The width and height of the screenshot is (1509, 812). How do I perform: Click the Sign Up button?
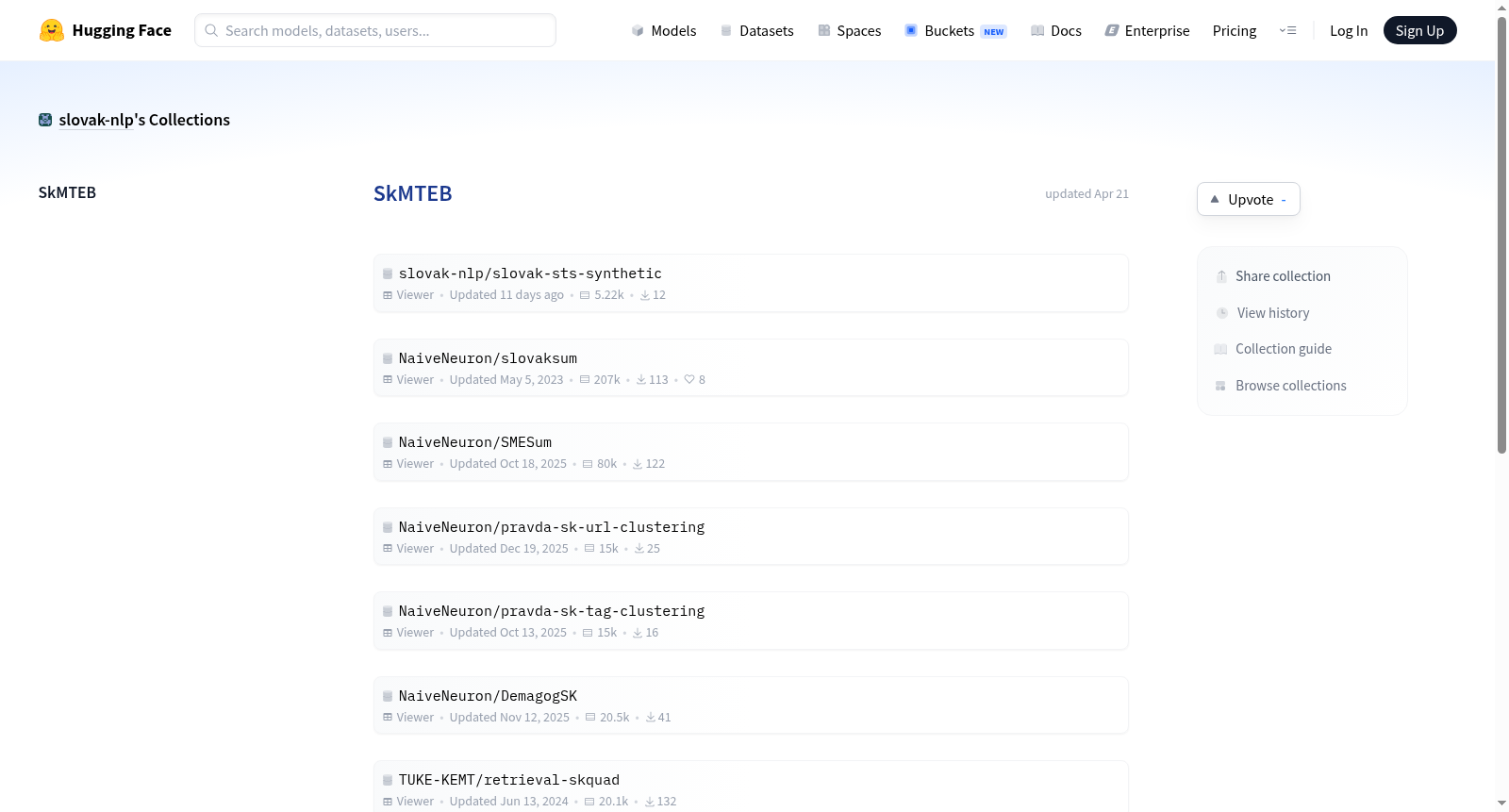[1419, 30]
